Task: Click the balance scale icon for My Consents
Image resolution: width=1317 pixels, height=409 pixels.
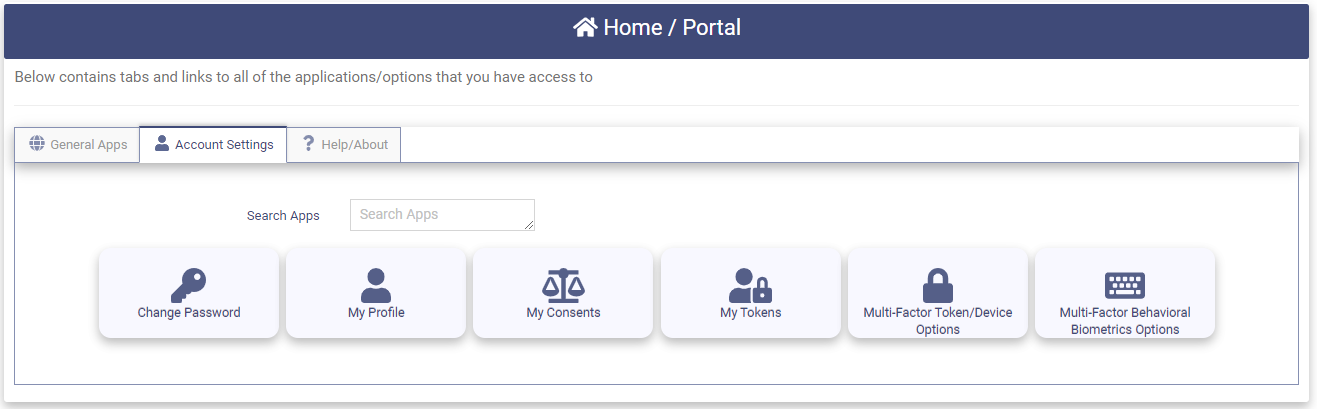Action: click(563, 285)
